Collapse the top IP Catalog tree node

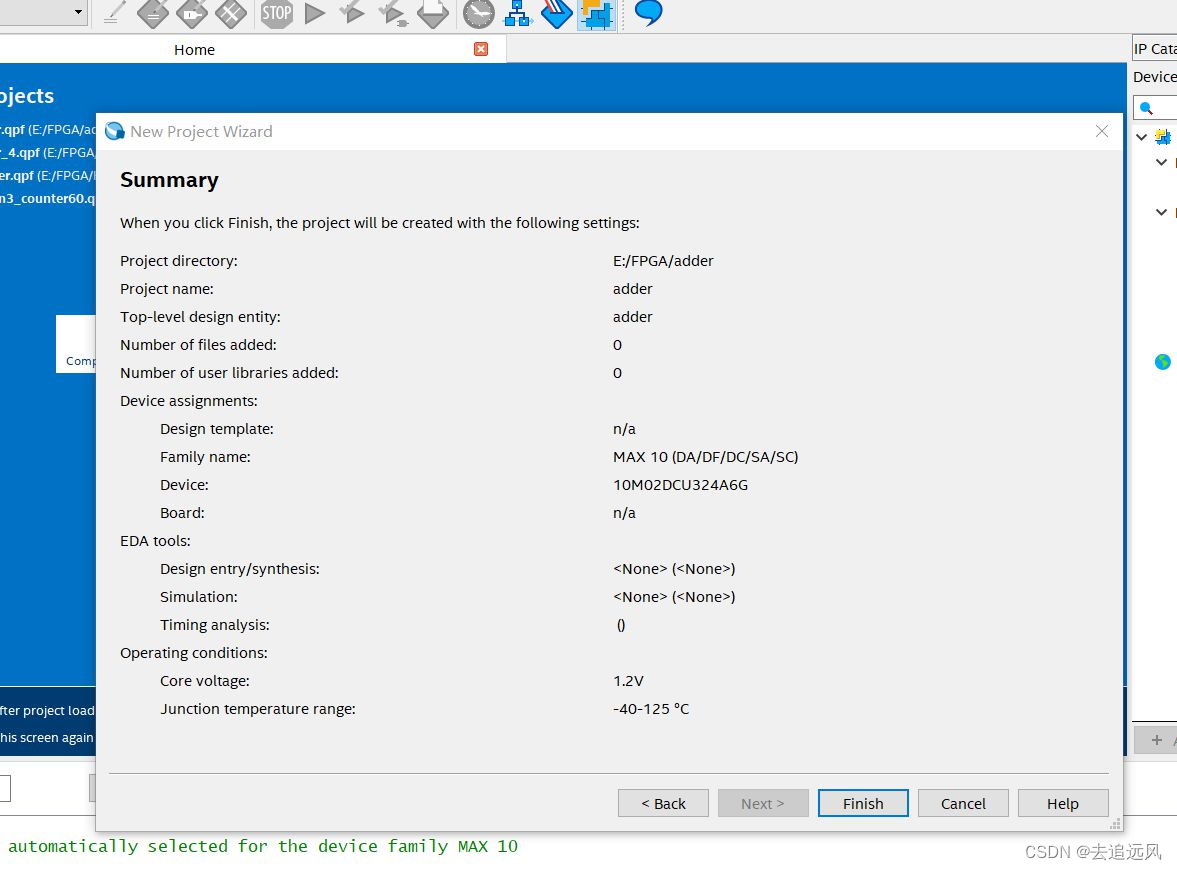pos(1142,137)
